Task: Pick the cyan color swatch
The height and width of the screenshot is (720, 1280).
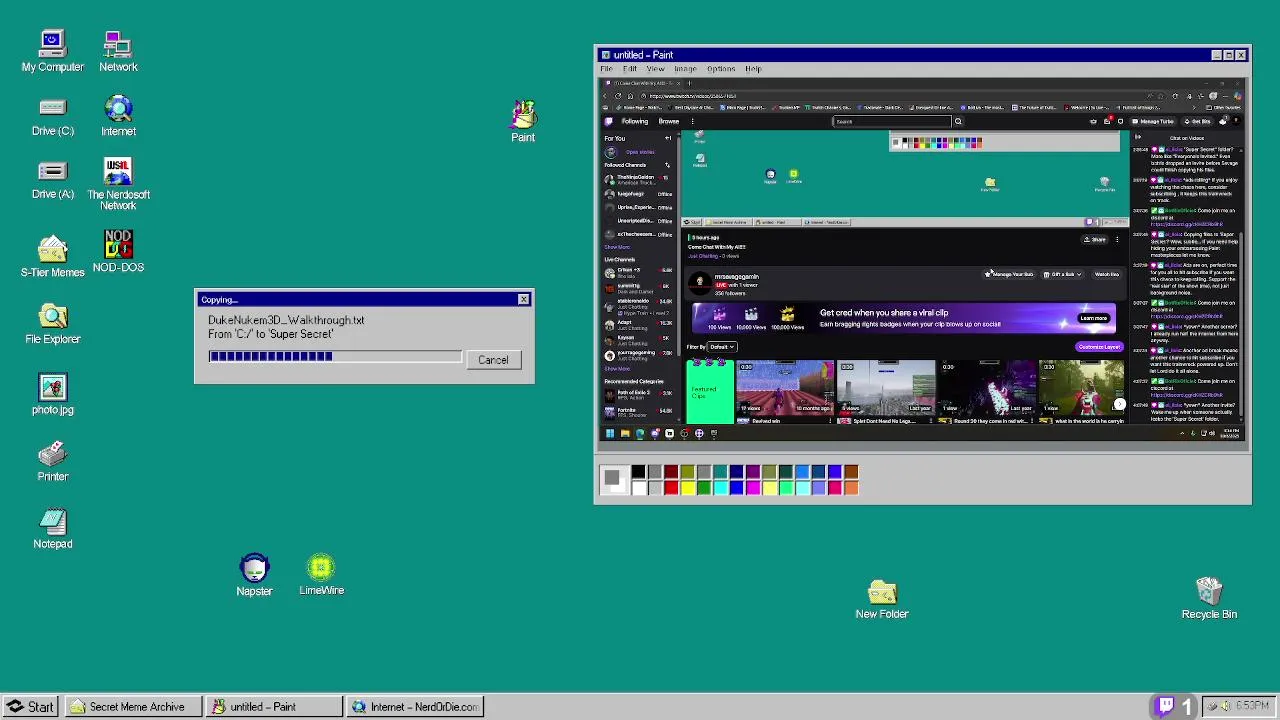Action: click(x=720, y=488)
